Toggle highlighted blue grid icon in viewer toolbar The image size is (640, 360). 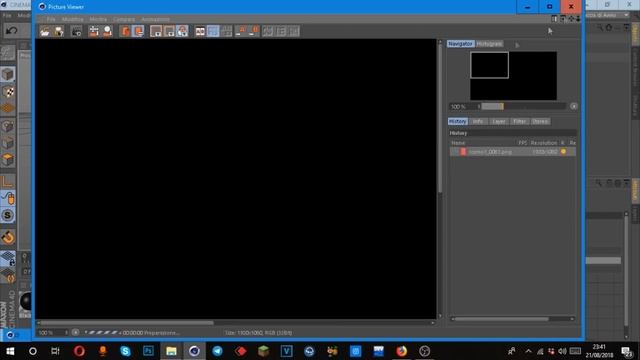[x=213, y=31]
